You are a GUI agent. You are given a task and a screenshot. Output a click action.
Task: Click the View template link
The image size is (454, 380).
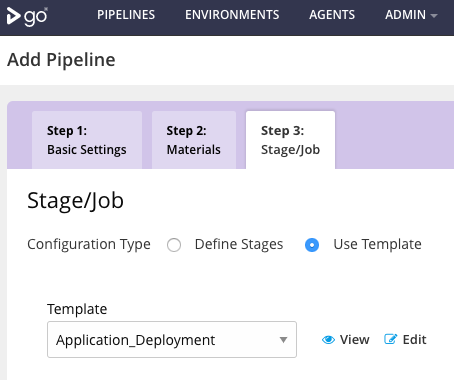pyautogui.click(x=346, y=340)
